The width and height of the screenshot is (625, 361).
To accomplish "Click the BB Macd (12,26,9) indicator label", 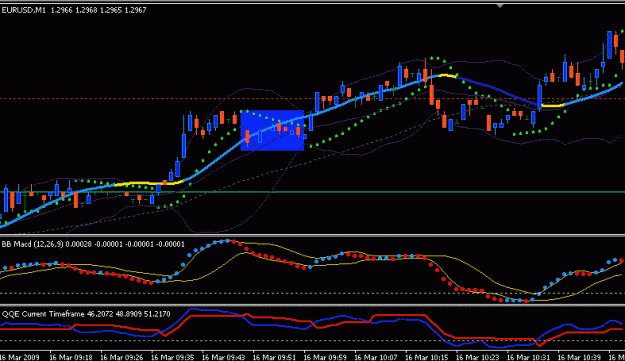I will (x=93, y=244).
